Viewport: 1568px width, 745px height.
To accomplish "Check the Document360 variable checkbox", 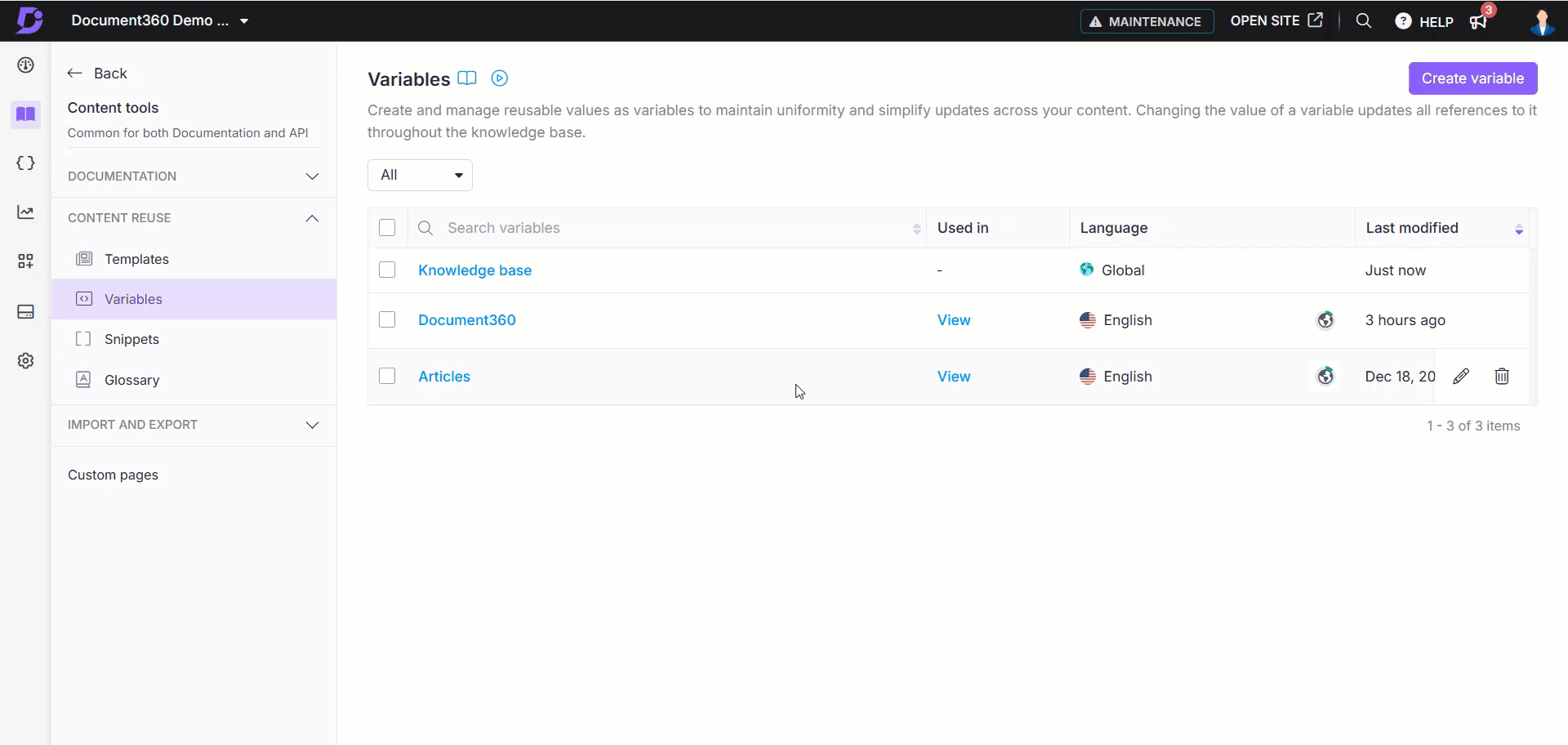I will pyautogui.click(x=387, y=320).
